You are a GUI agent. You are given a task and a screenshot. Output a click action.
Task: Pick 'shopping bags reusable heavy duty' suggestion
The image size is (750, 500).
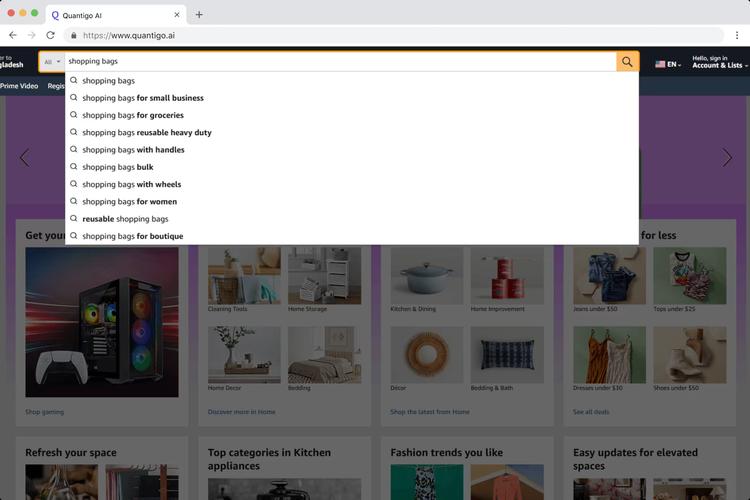point(352,133)
